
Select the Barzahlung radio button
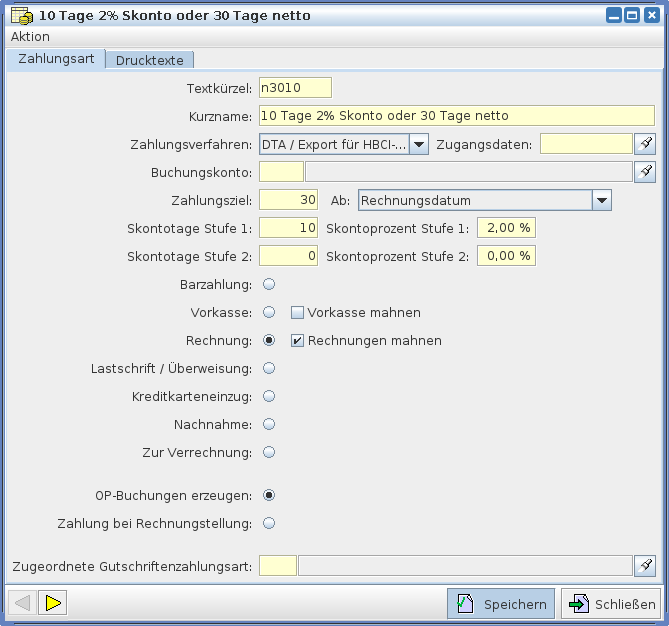[269, 285]
